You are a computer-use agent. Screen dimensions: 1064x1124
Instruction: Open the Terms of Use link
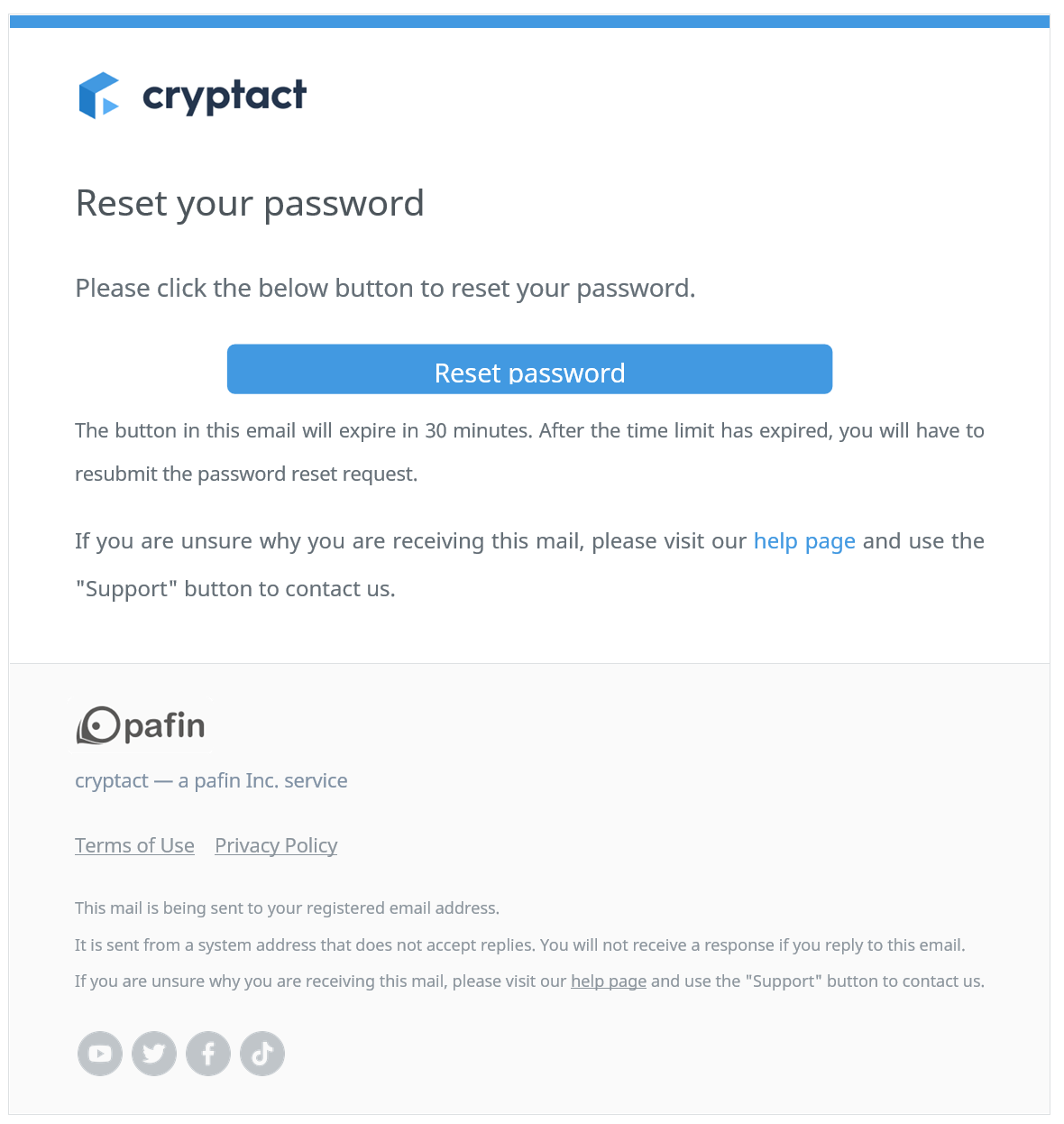click(134, 845)
